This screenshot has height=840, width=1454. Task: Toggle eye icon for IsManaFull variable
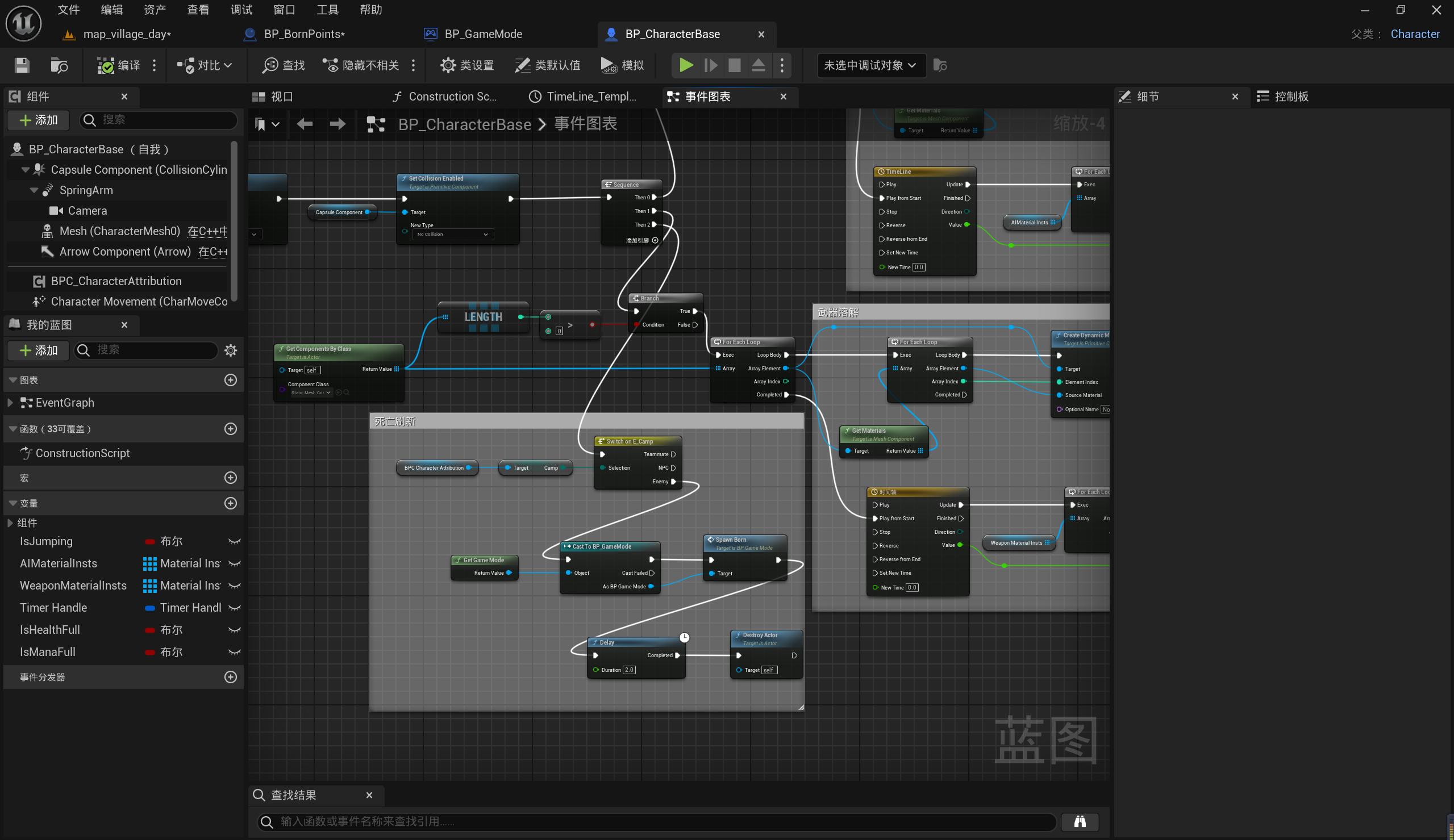coord(234,652)
